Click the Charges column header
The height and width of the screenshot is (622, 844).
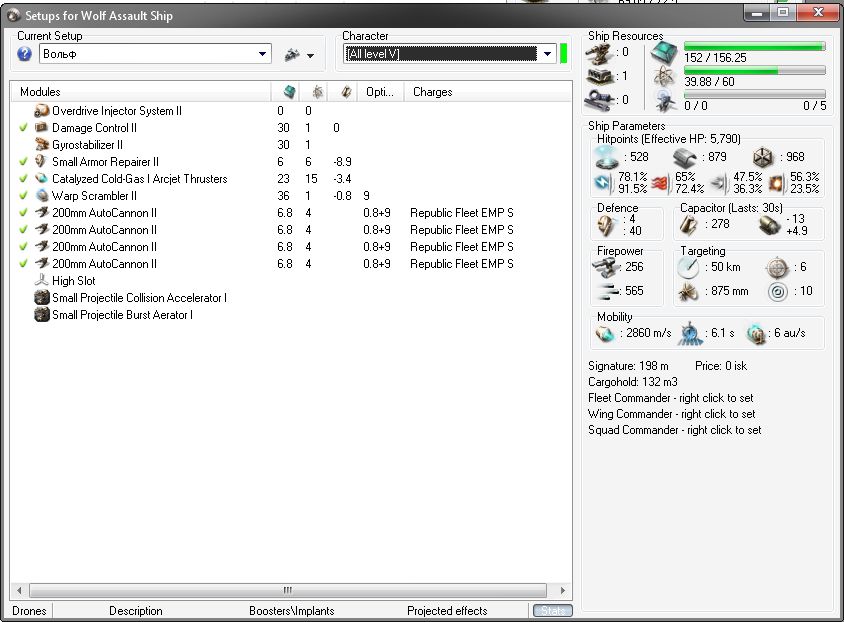[x=488, y=92]
